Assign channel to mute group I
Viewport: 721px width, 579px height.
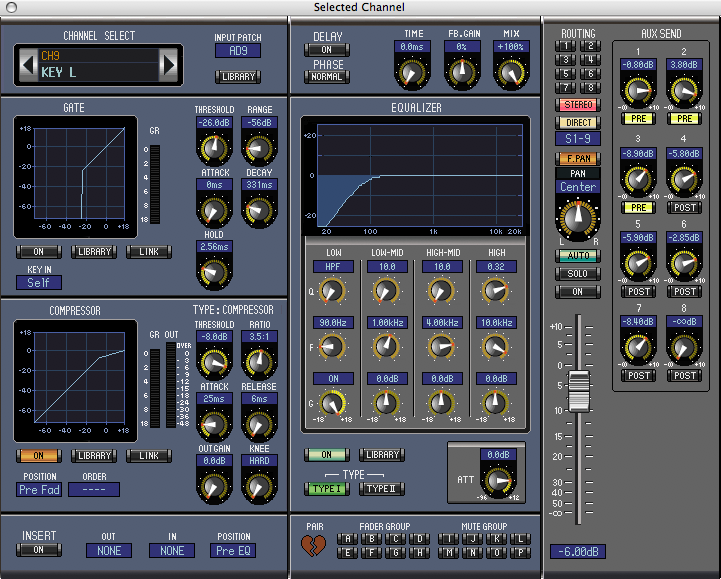tap(449, 539)
